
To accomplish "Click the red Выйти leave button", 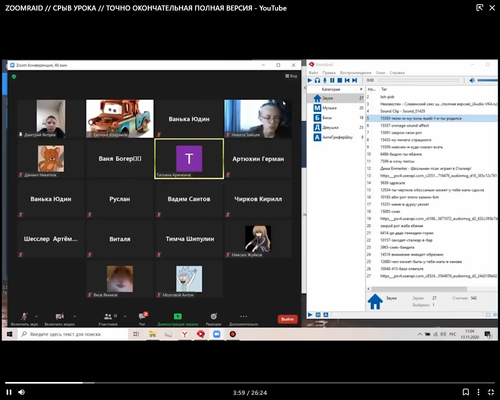I will tap(287, 319).
